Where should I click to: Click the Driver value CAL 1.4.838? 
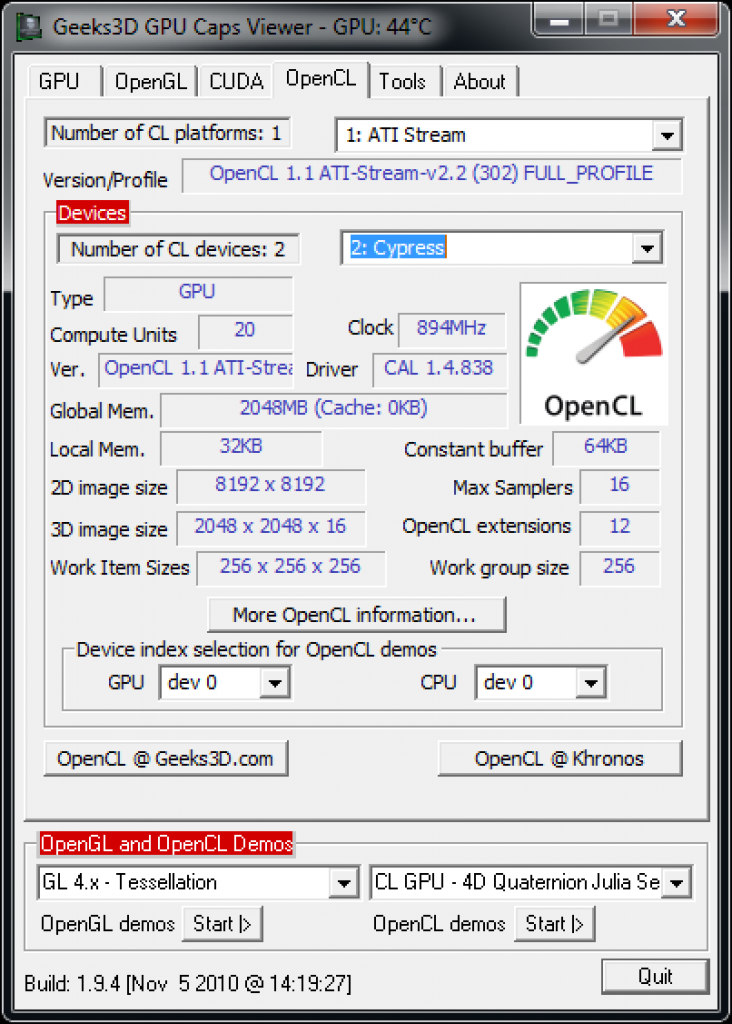tap(439, 370)
